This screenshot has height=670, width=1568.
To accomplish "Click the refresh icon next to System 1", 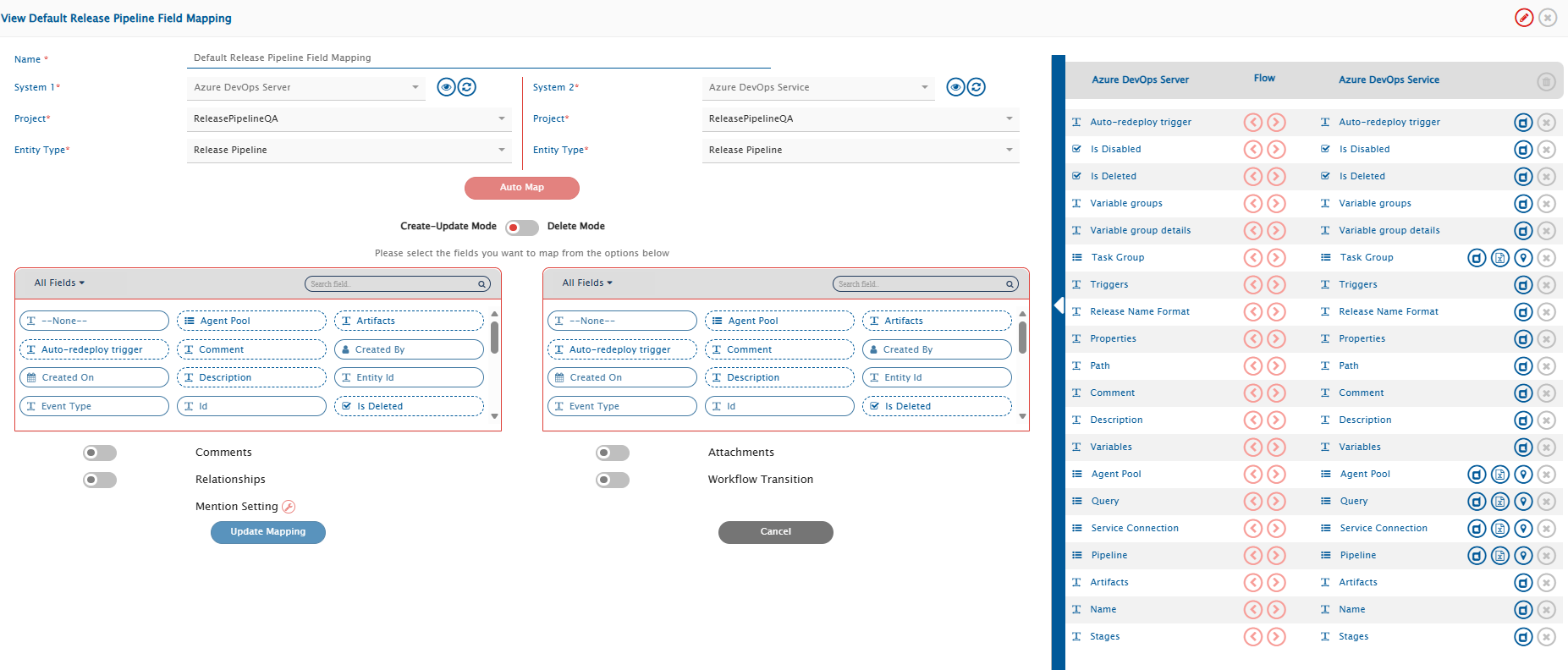I will pos(467,87).
